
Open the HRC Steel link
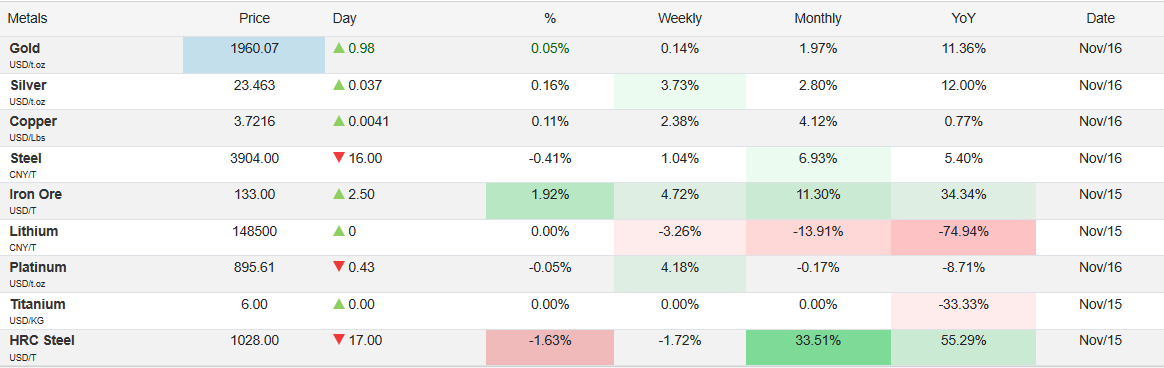point(42,341)
